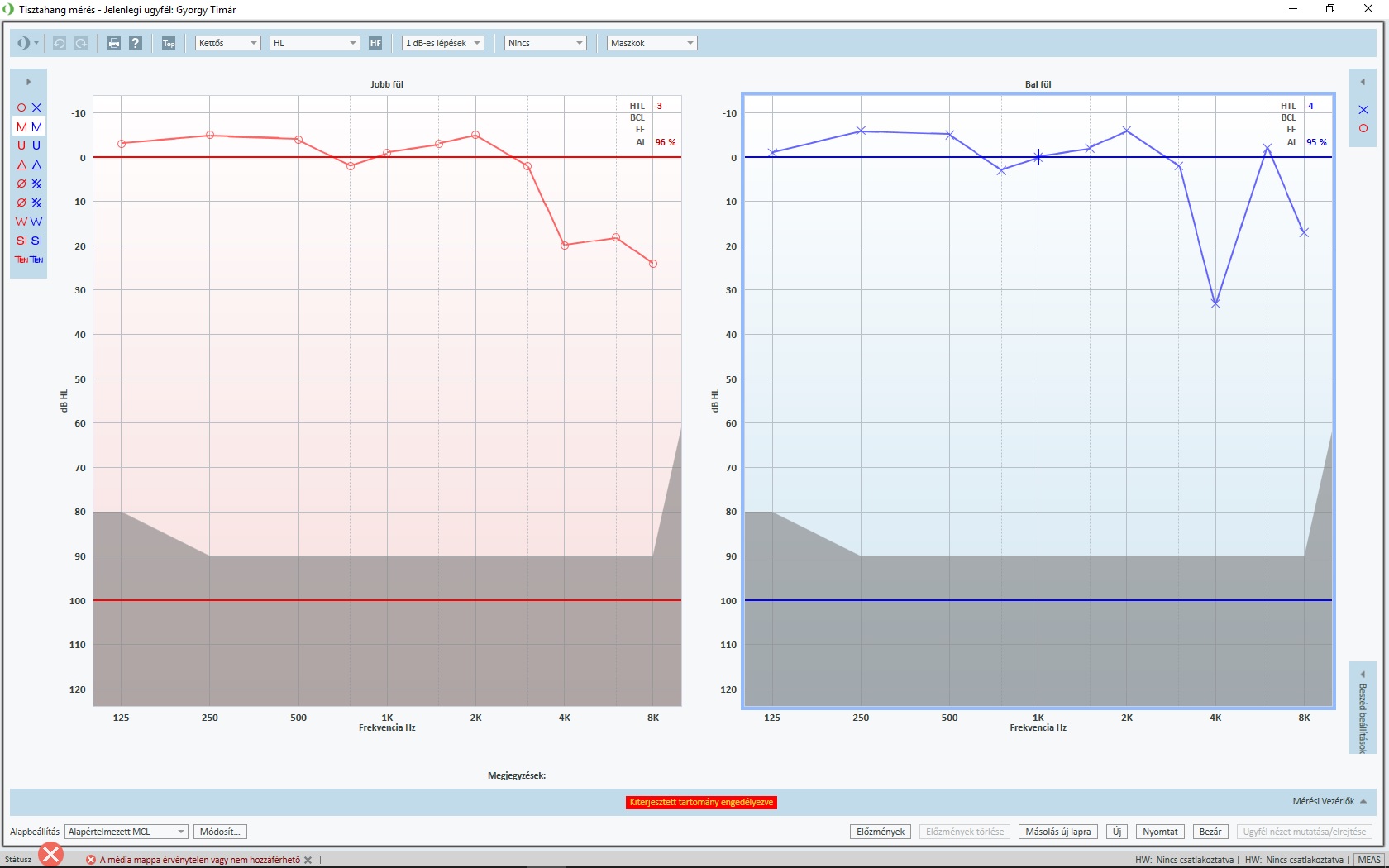Select the 4K threshold point on Jobb fül chart

tap(565, 246)
